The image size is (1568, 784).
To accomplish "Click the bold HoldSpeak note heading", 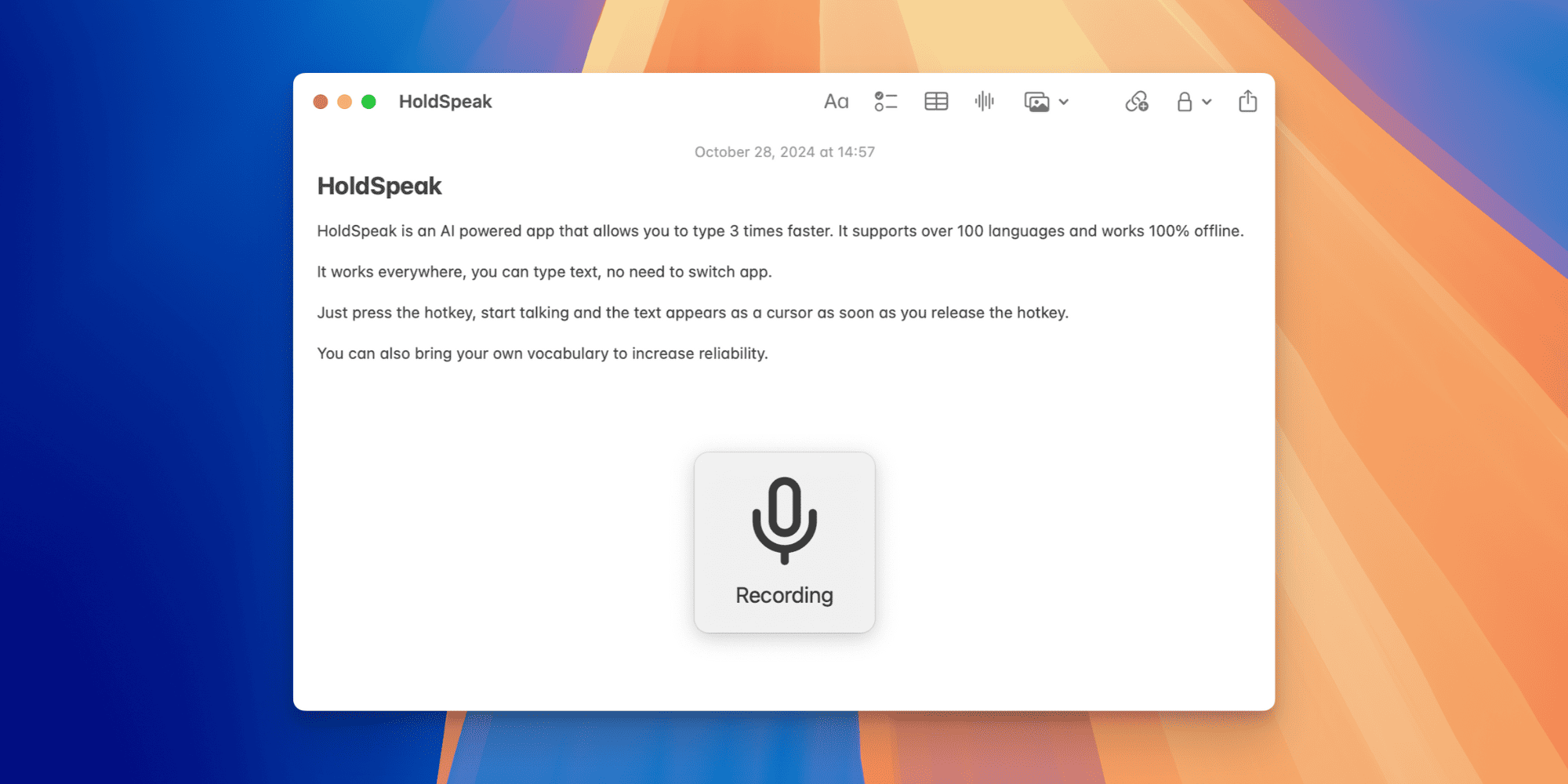I will point(379,187).
